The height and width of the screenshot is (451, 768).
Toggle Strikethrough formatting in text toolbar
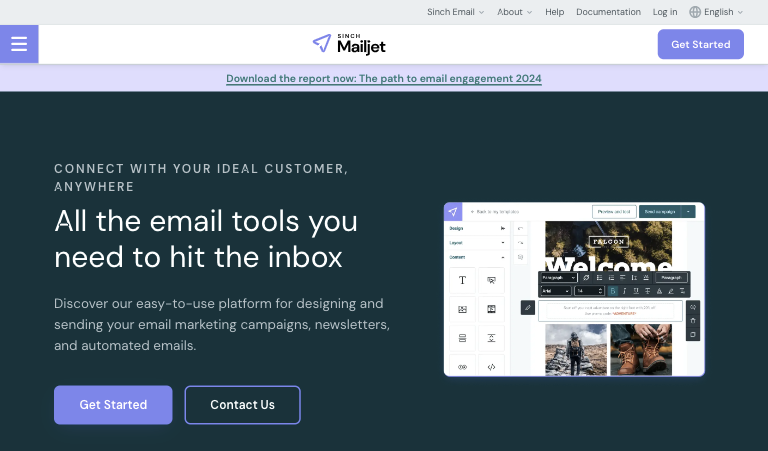[x=648, y=291]
